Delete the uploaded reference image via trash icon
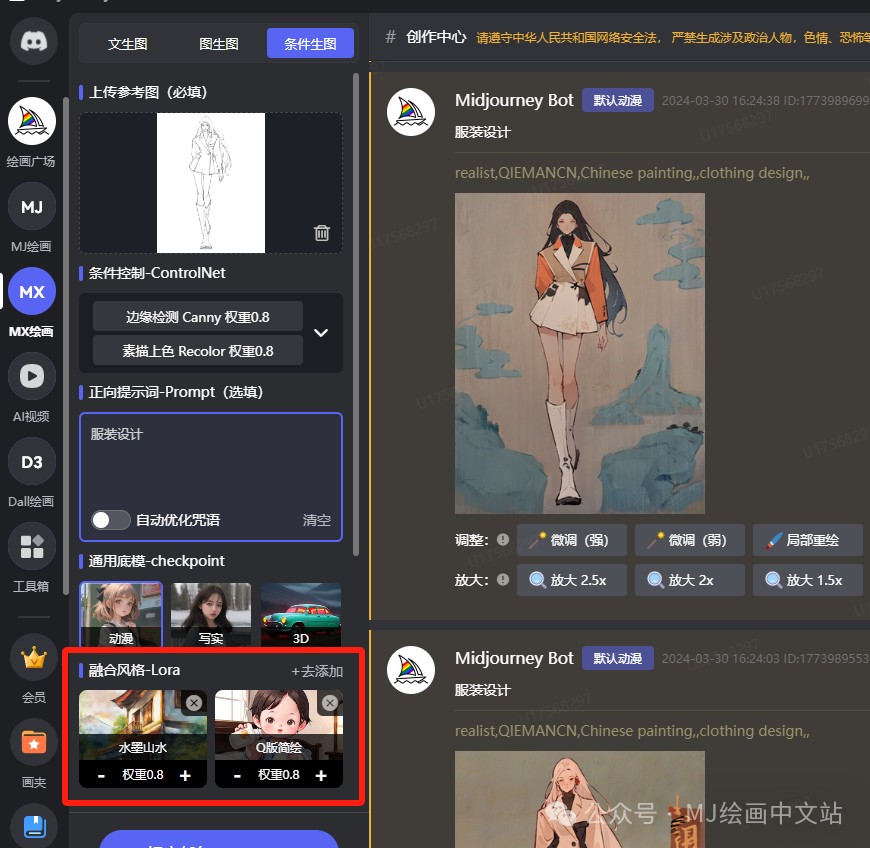This screenshot has width=870, height=848. click(x=321, y=232)
